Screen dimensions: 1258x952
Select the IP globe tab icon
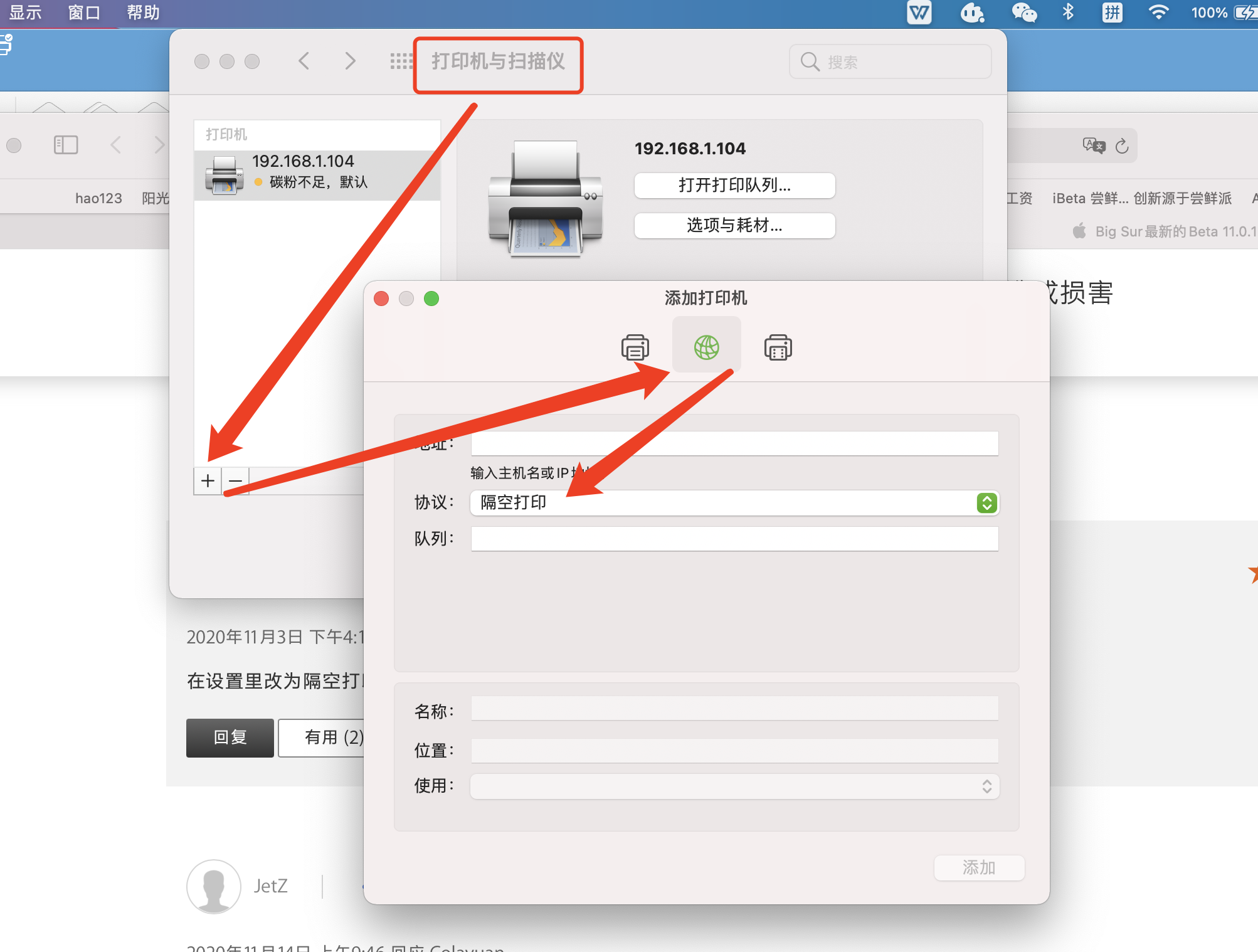(x=706, y=347)
